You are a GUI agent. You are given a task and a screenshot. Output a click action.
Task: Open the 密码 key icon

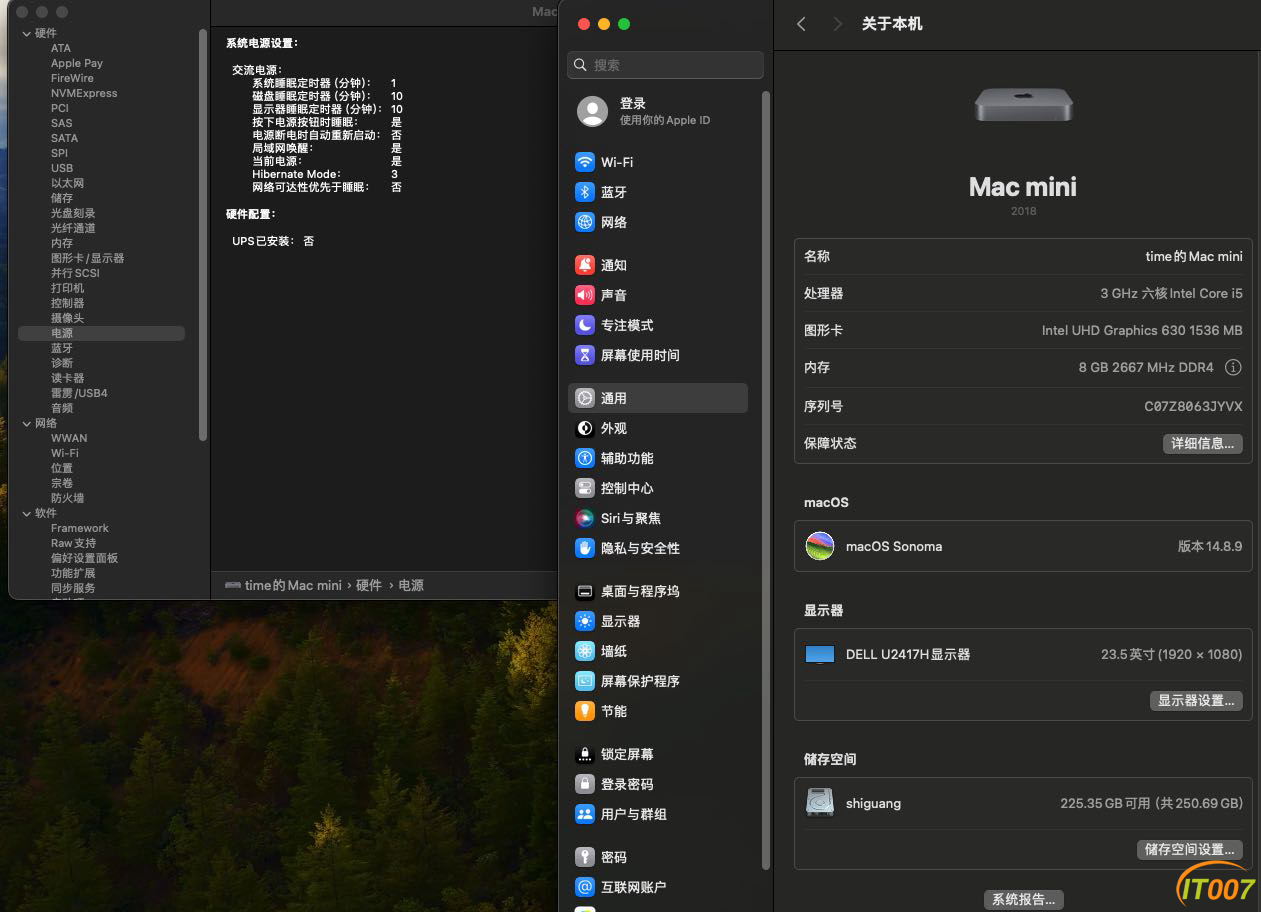pos(585,857)
